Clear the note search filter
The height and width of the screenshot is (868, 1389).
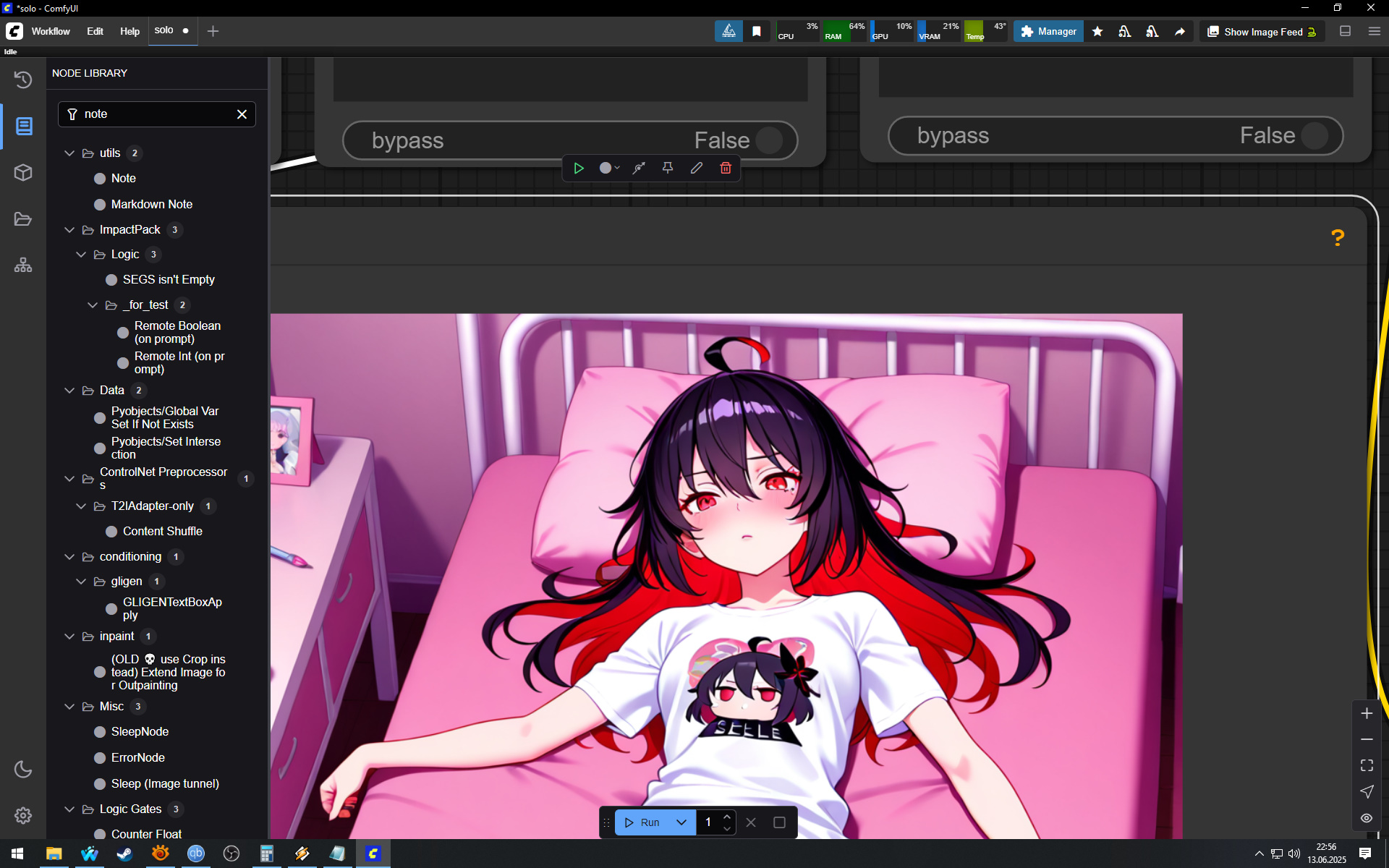point(242,114)
